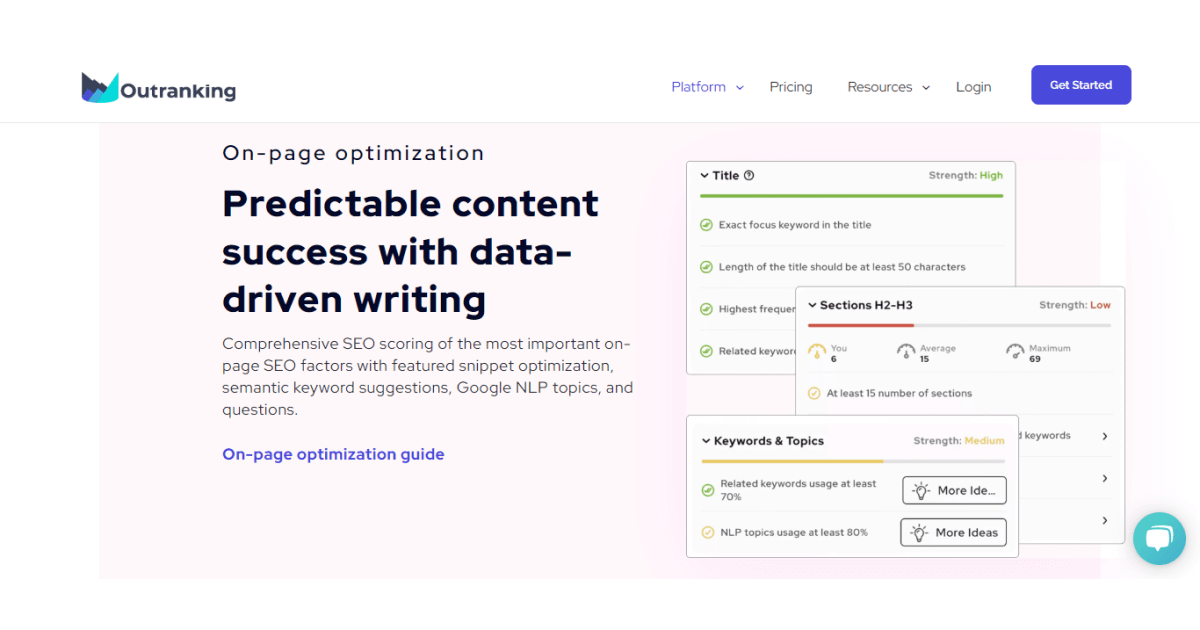Toggle 'At least 15 number of sections' check
The height and width of the screenshot is (630, 1200).
pyautogui.click(x=814, y=393)
